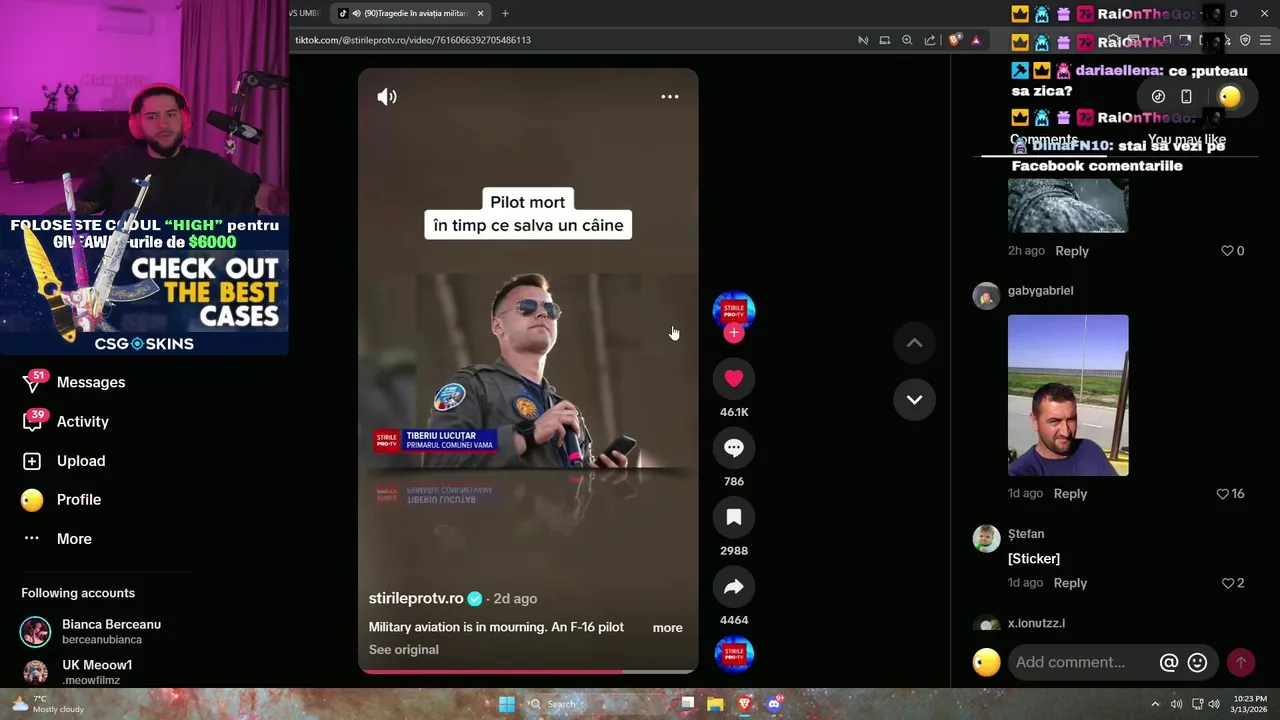Open Ștefan's profile avatar
1280x720 pixels.
click(986, 539)
